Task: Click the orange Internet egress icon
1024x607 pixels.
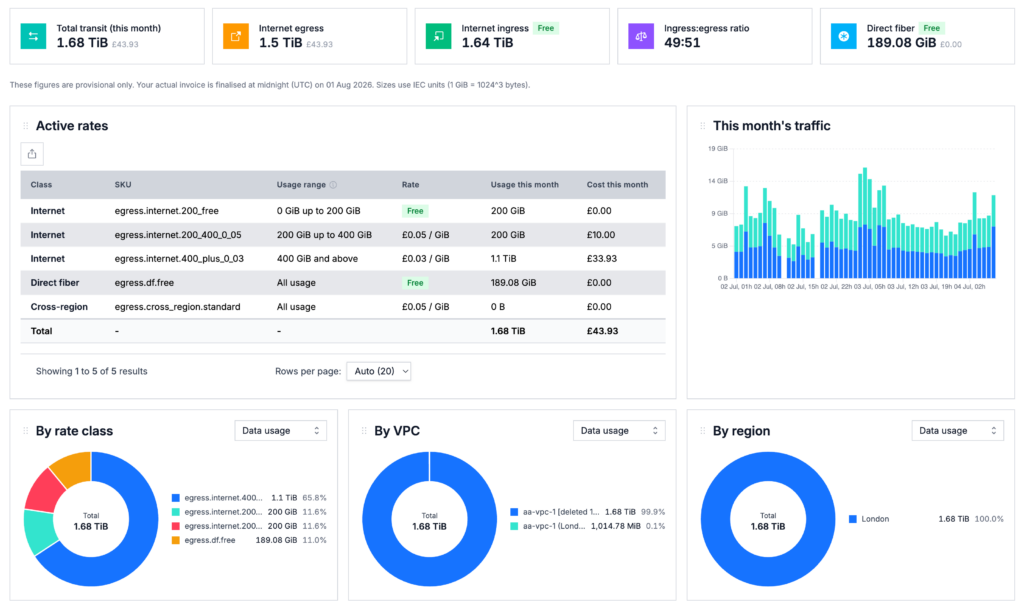Action: 236,37
